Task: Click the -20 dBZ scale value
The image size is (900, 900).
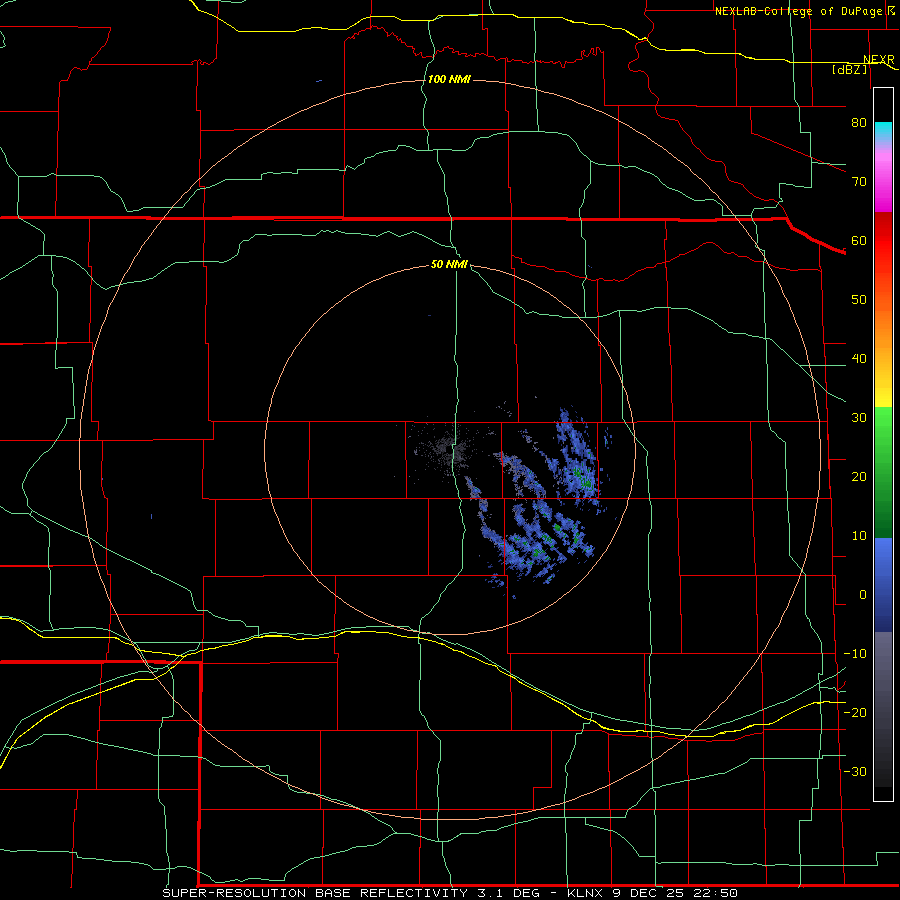Action: 855,712
